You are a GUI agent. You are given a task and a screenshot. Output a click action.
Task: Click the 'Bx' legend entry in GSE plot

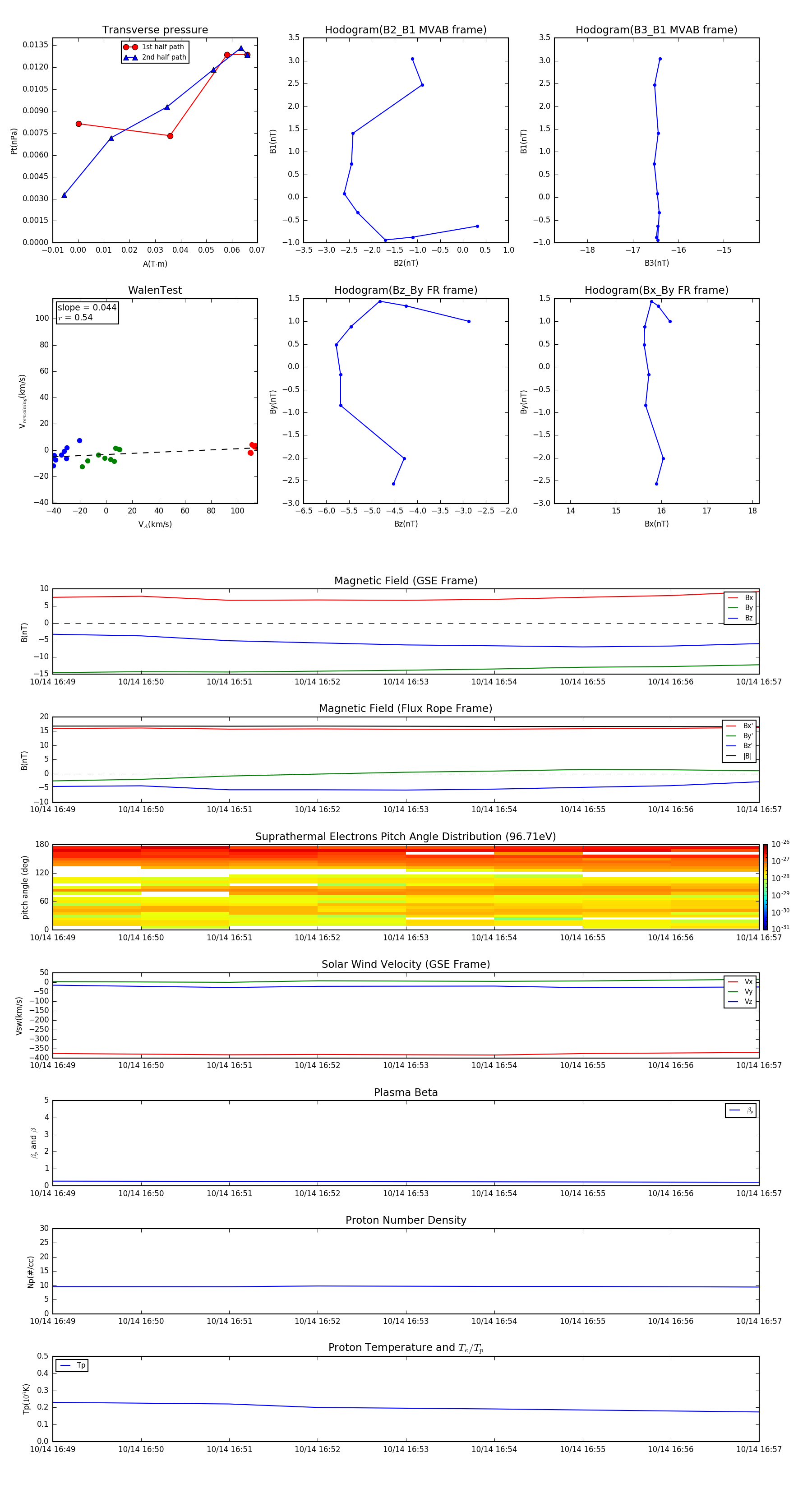(x=740, y=598)
